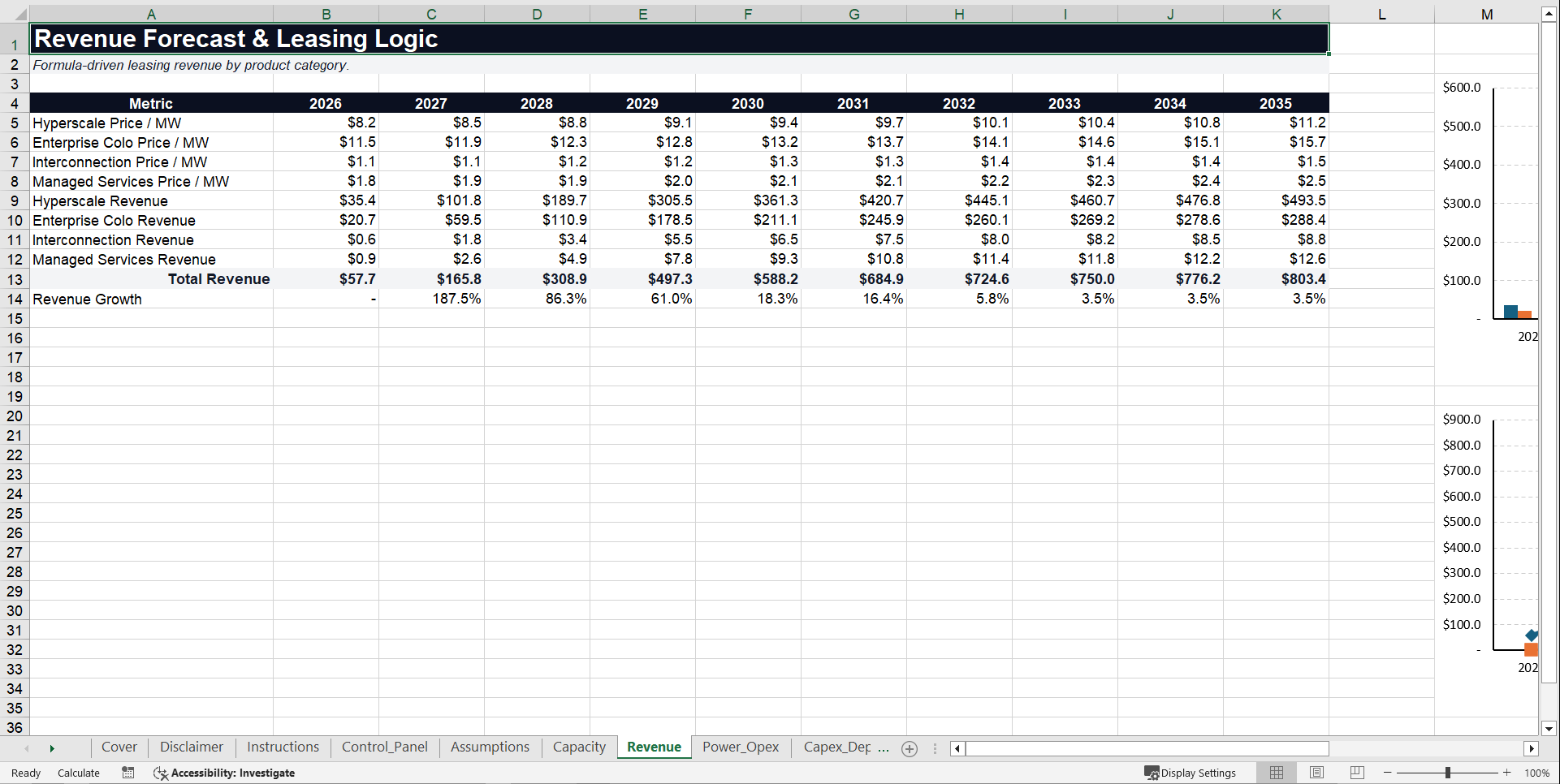This screenshot has width=1560, height=784.
Task: Select 2027 growth value 187.5%
Action: tap(431, 299)
